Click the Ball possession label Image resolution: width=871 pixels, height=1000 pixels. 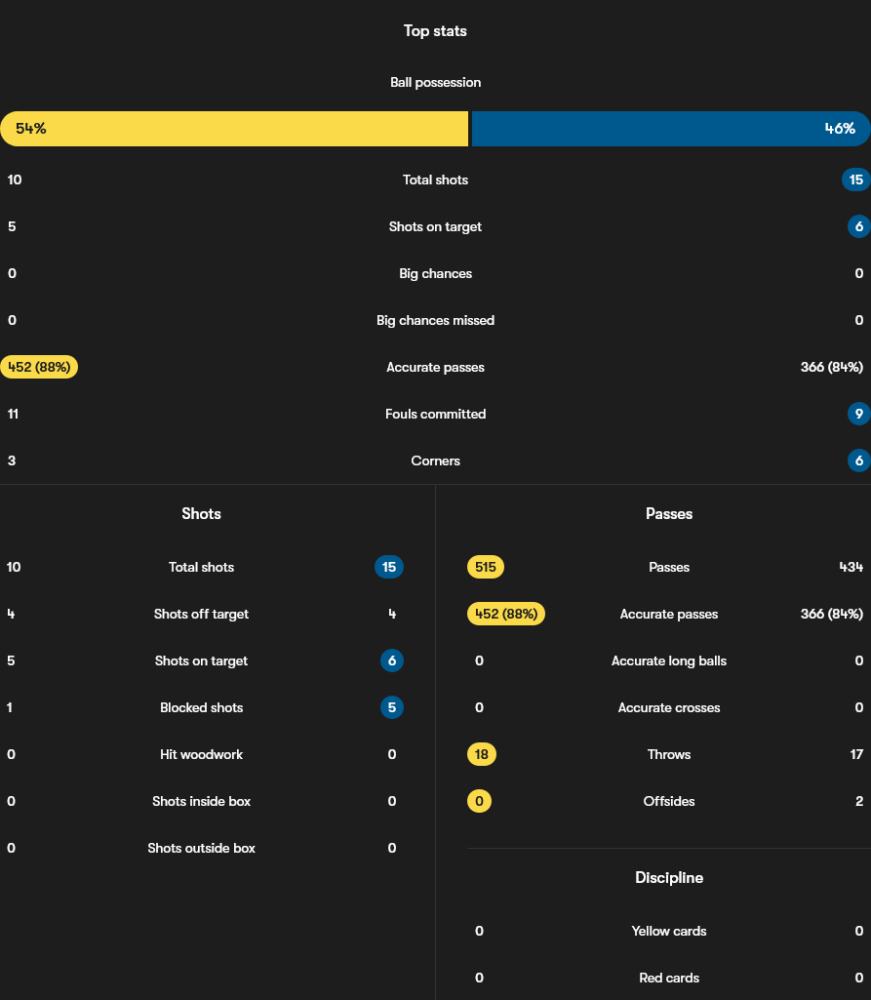point(435,82)
